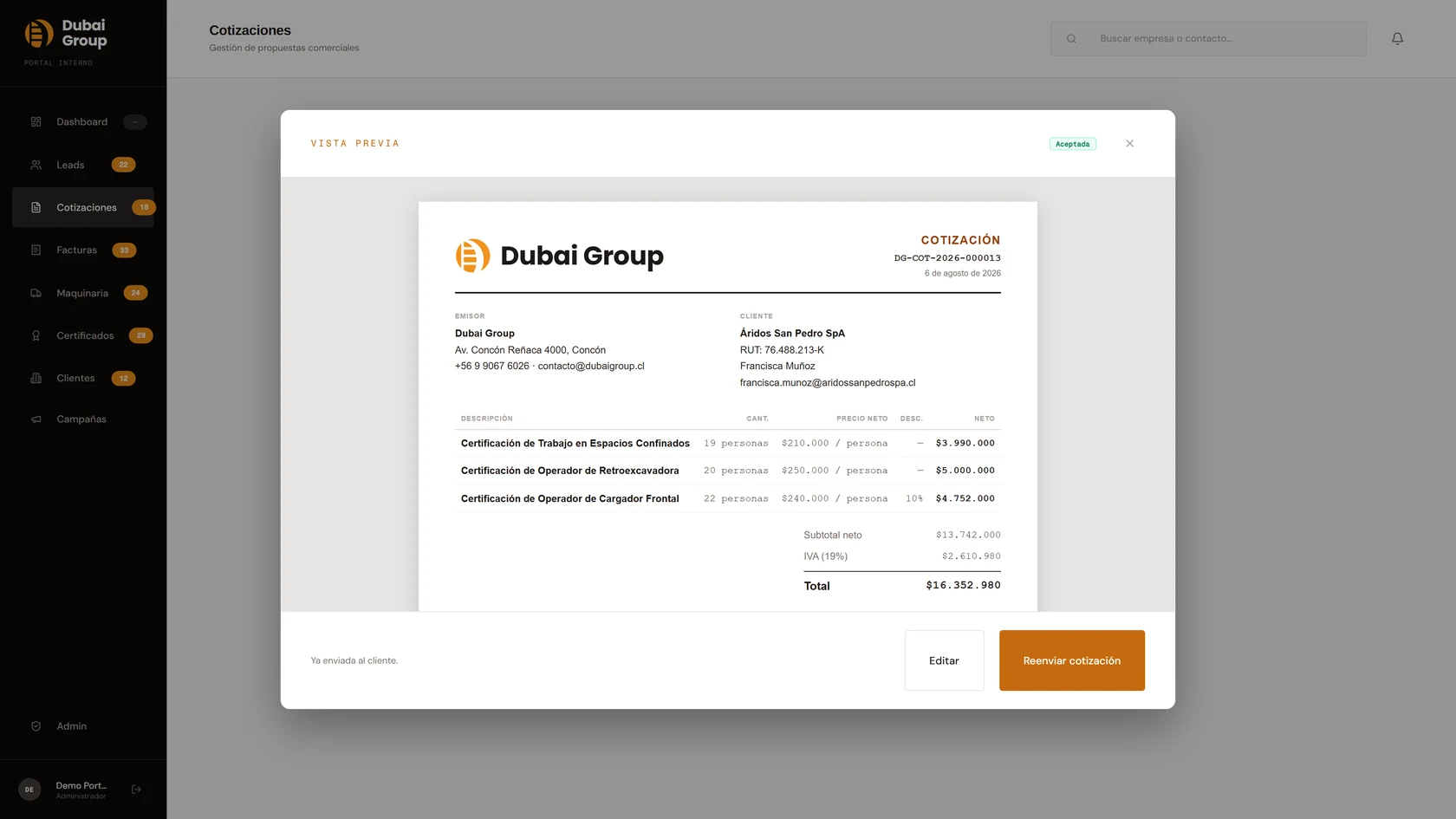Click the Editar button
1456x819 pixels.
(944, 660)
